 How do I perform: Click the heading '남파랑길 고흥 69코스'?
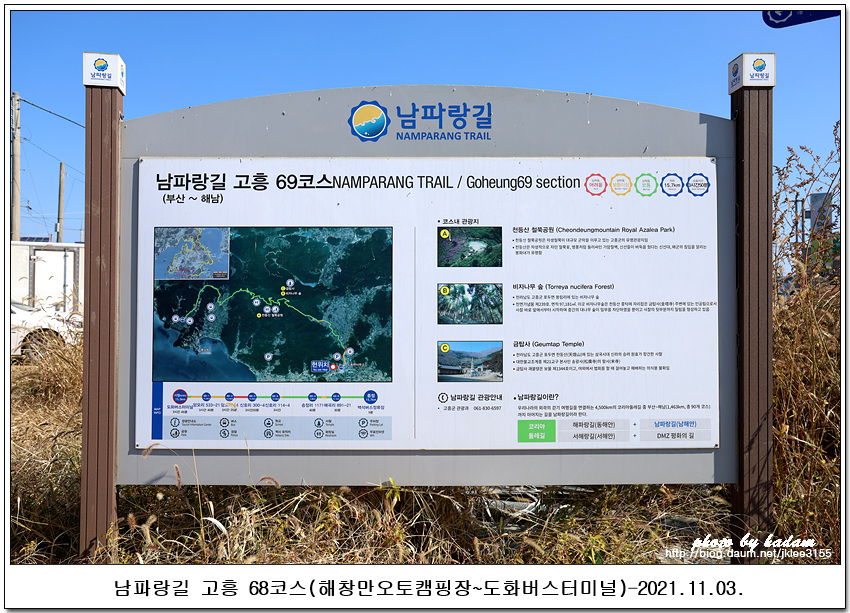243,182
